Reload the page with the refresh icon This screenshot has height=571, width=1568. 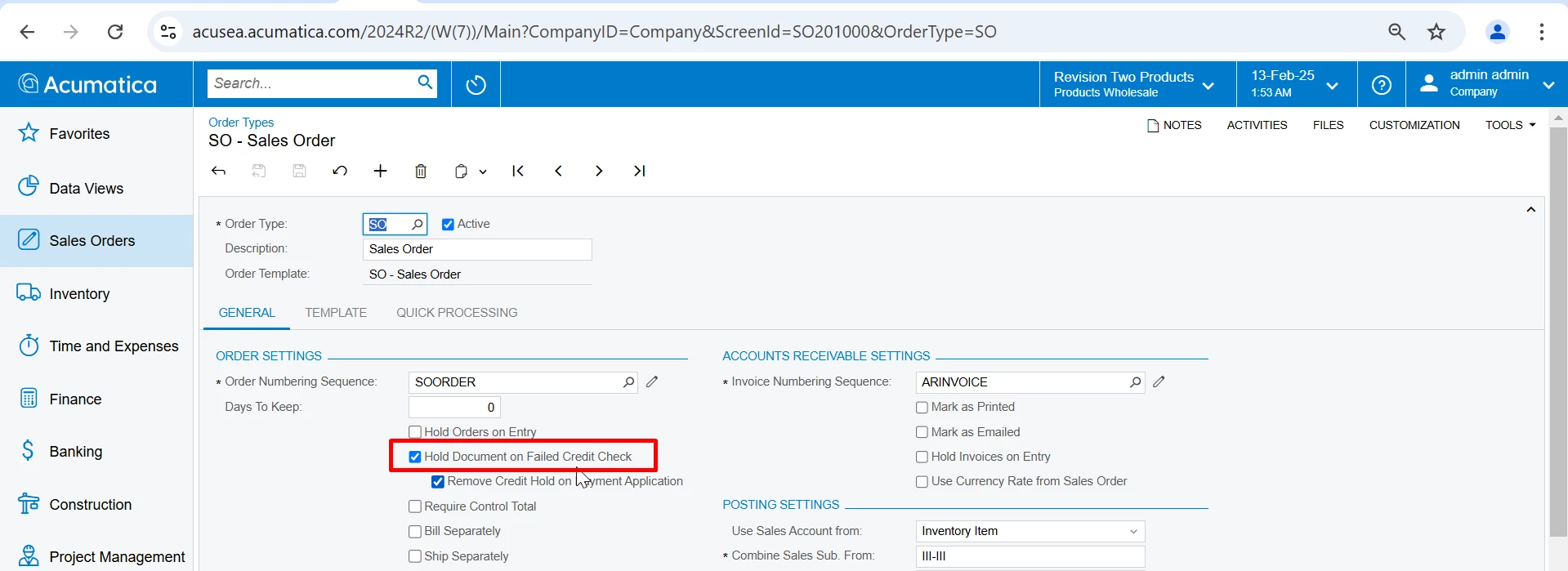(115, 32)
